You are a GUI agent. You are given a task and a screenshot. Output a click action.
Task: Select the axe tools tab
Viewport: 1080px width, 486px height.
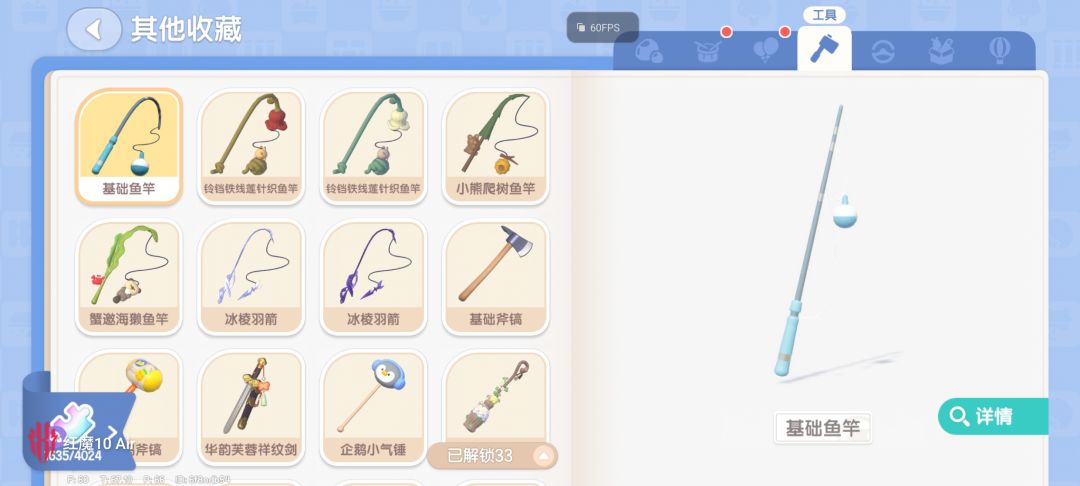(824, 48)
